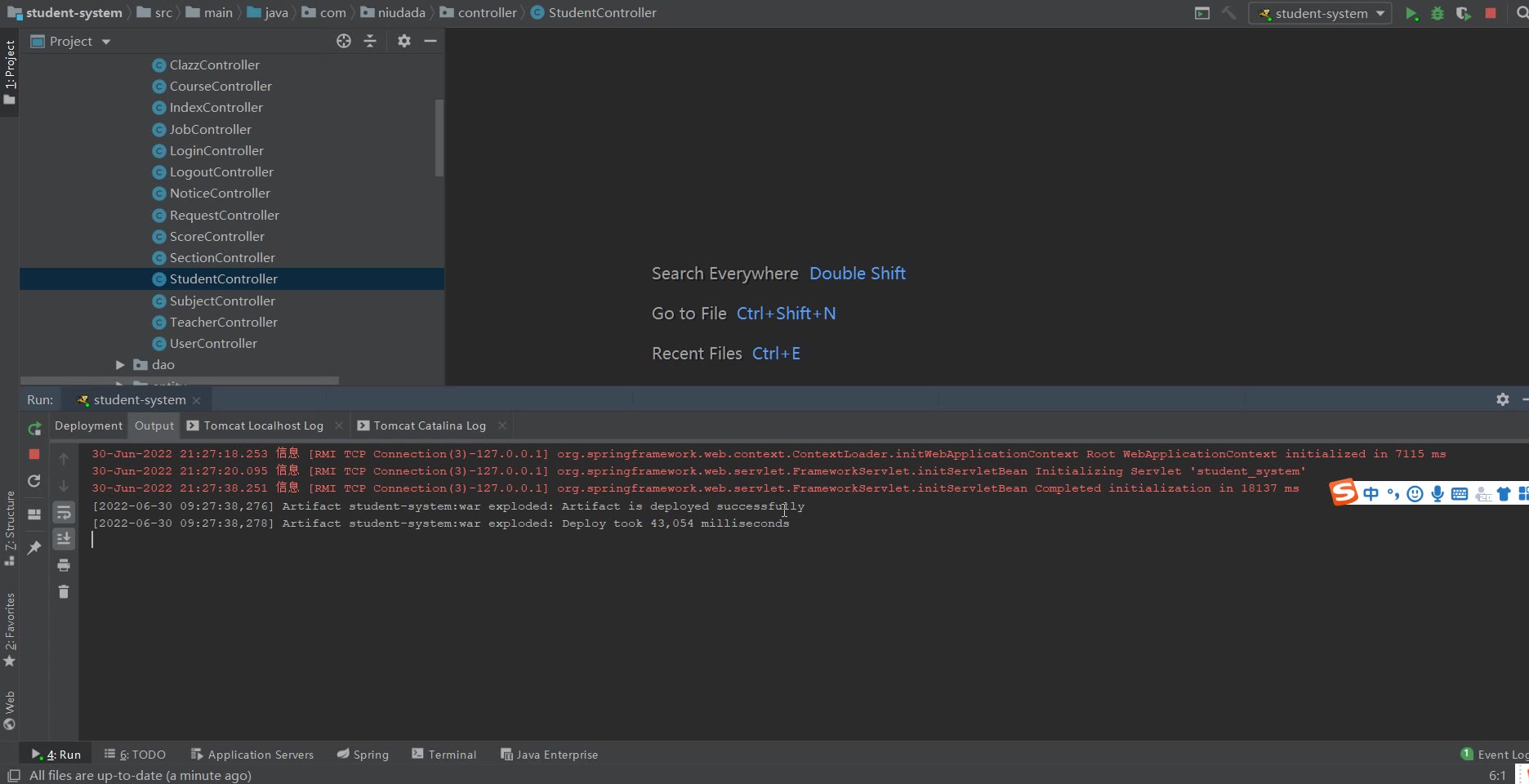Click the Print icon in the console toolbar
1529x784 pixels.
(x=64, y=565)
